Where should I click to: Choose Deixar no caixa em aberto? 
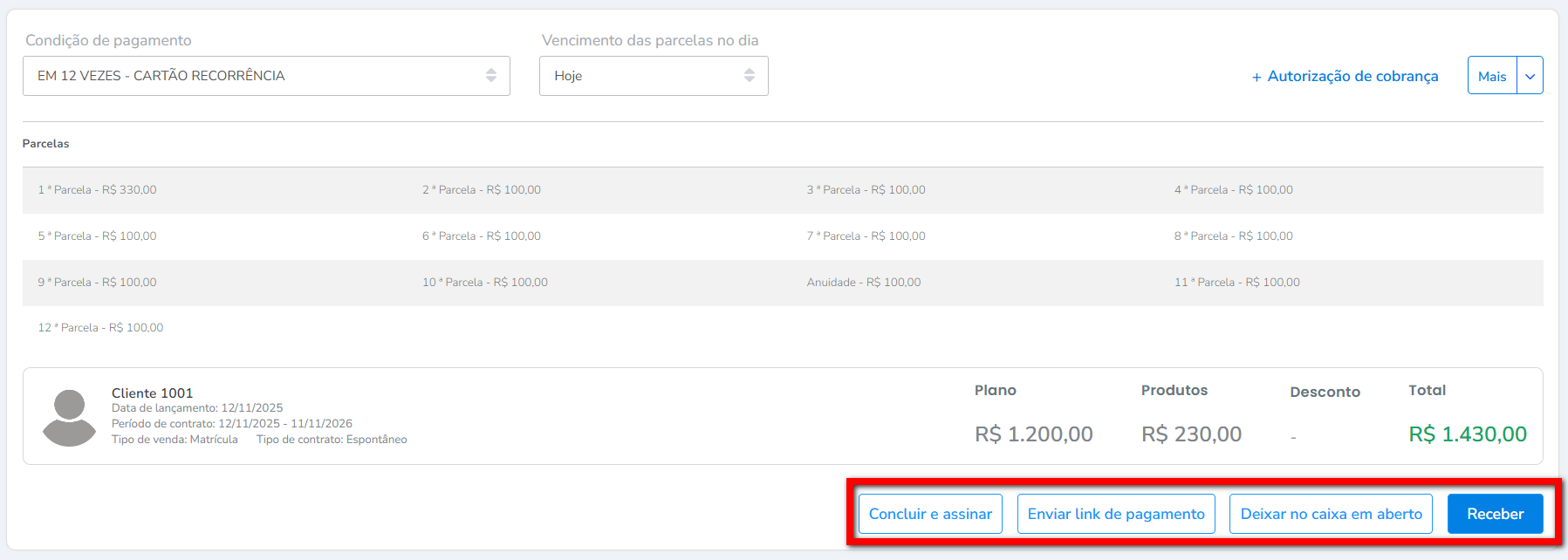tap(1331, 514)
